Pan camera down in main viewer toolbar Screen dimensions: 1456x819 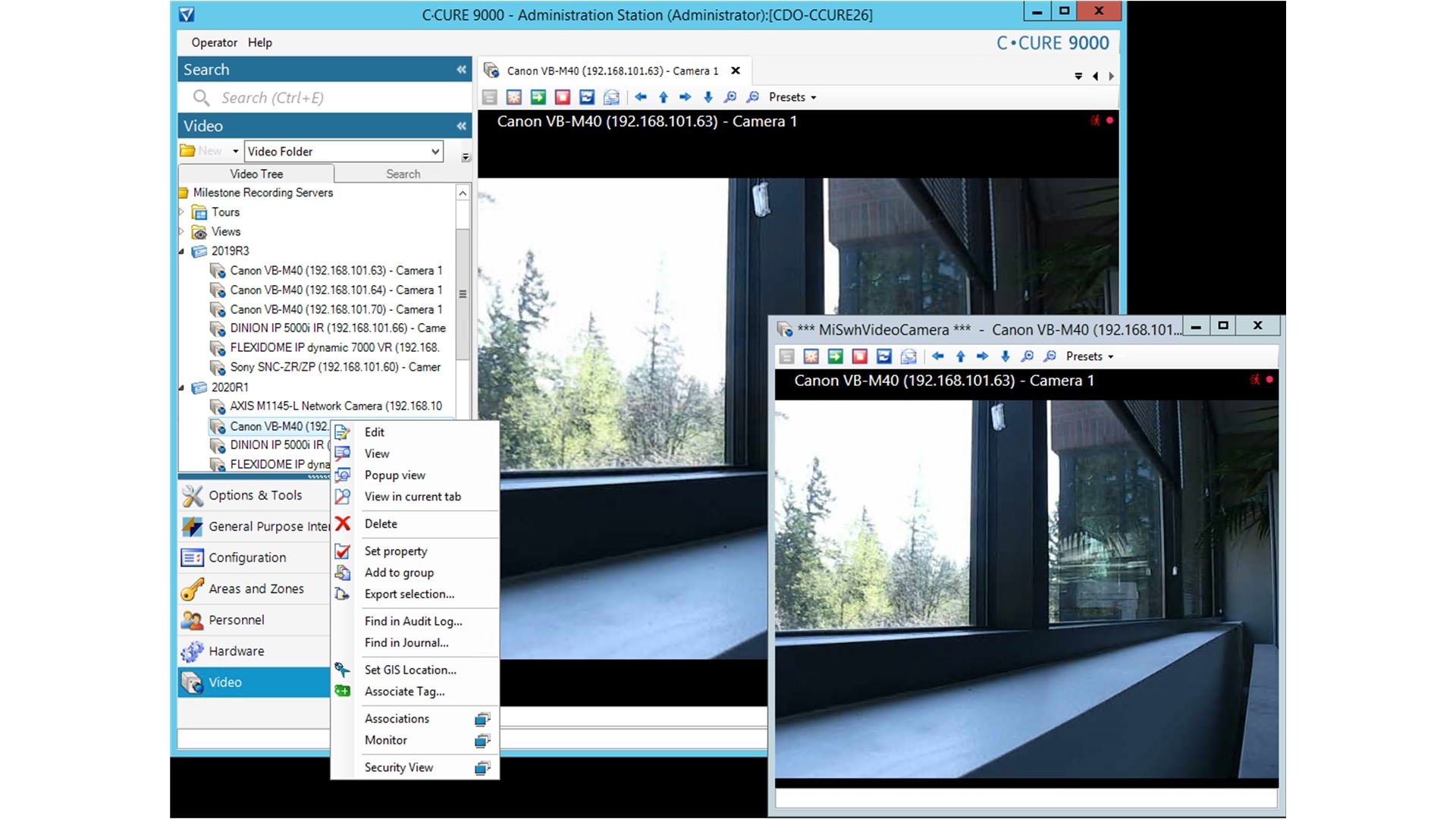coord(708,97)
